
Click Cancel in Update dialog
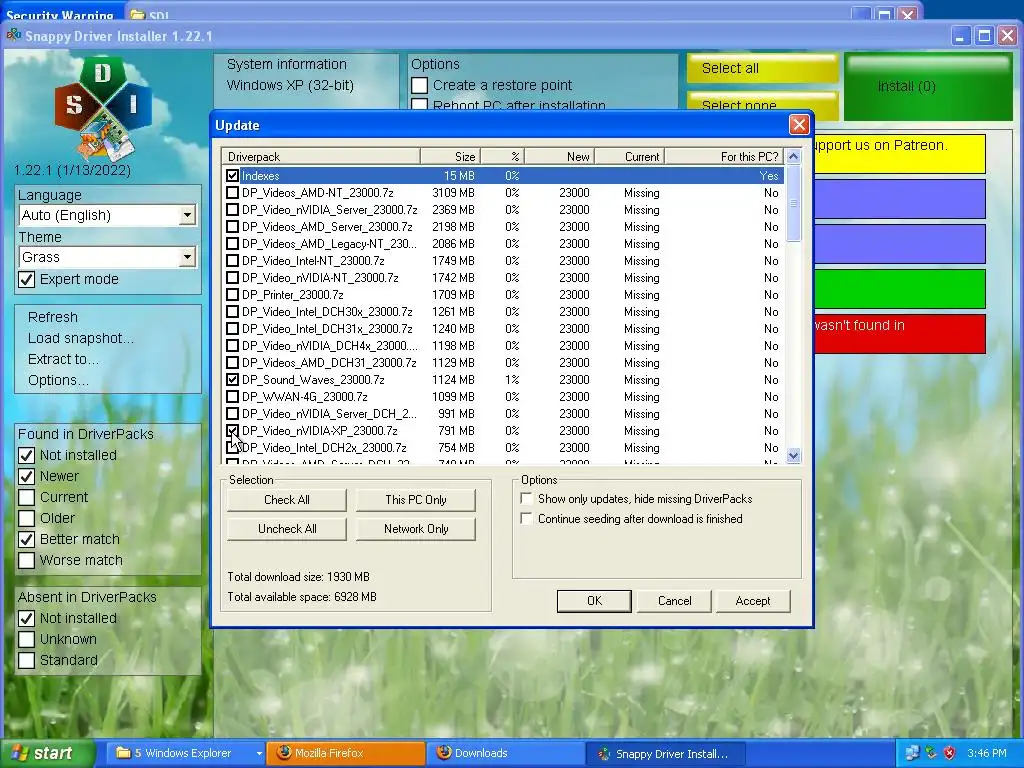tap(674, 601)
